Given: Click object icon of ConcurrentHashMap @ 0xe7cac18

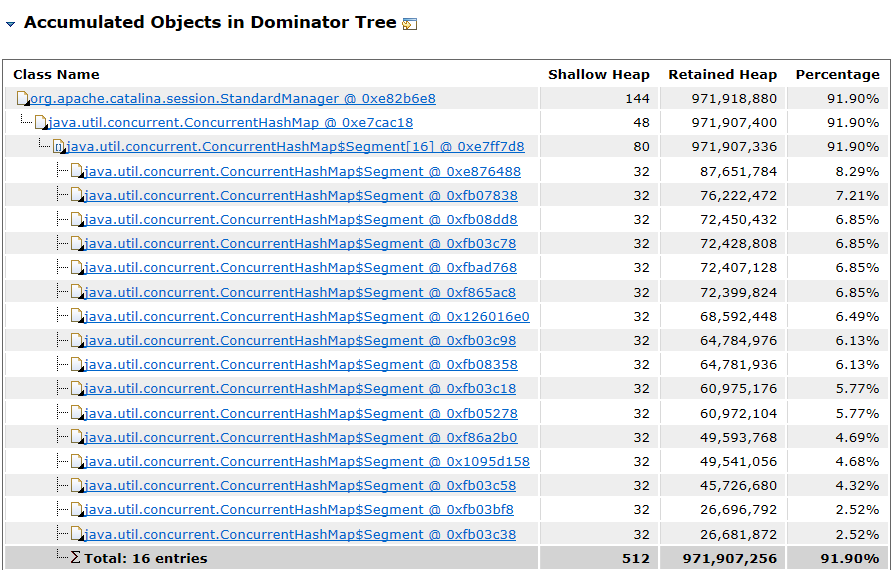Looking at the screenshot, I should click(x=41, y=123).
